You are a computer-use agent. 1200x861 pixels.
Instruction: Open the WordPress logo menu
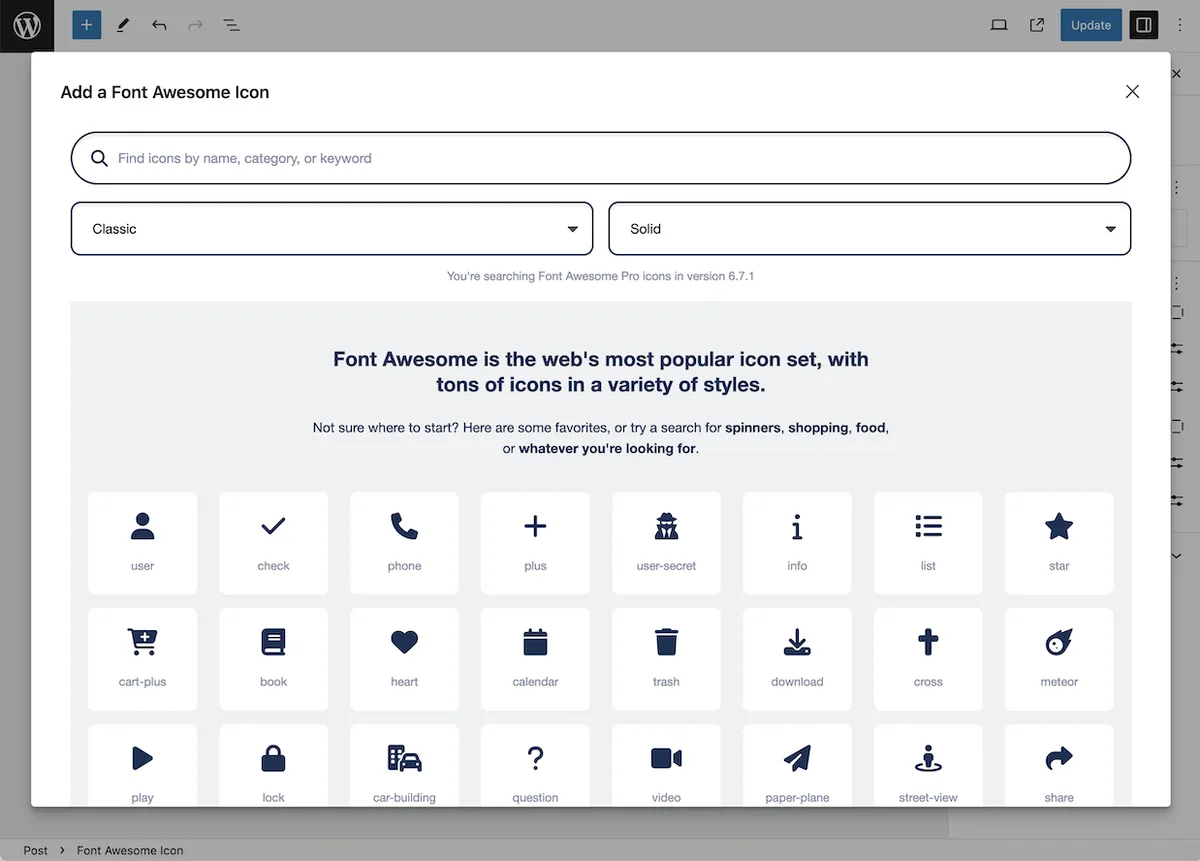27,26
